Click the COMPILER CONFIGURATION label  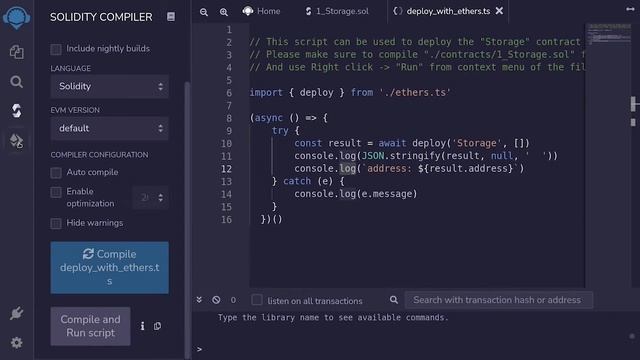point(100,155)
